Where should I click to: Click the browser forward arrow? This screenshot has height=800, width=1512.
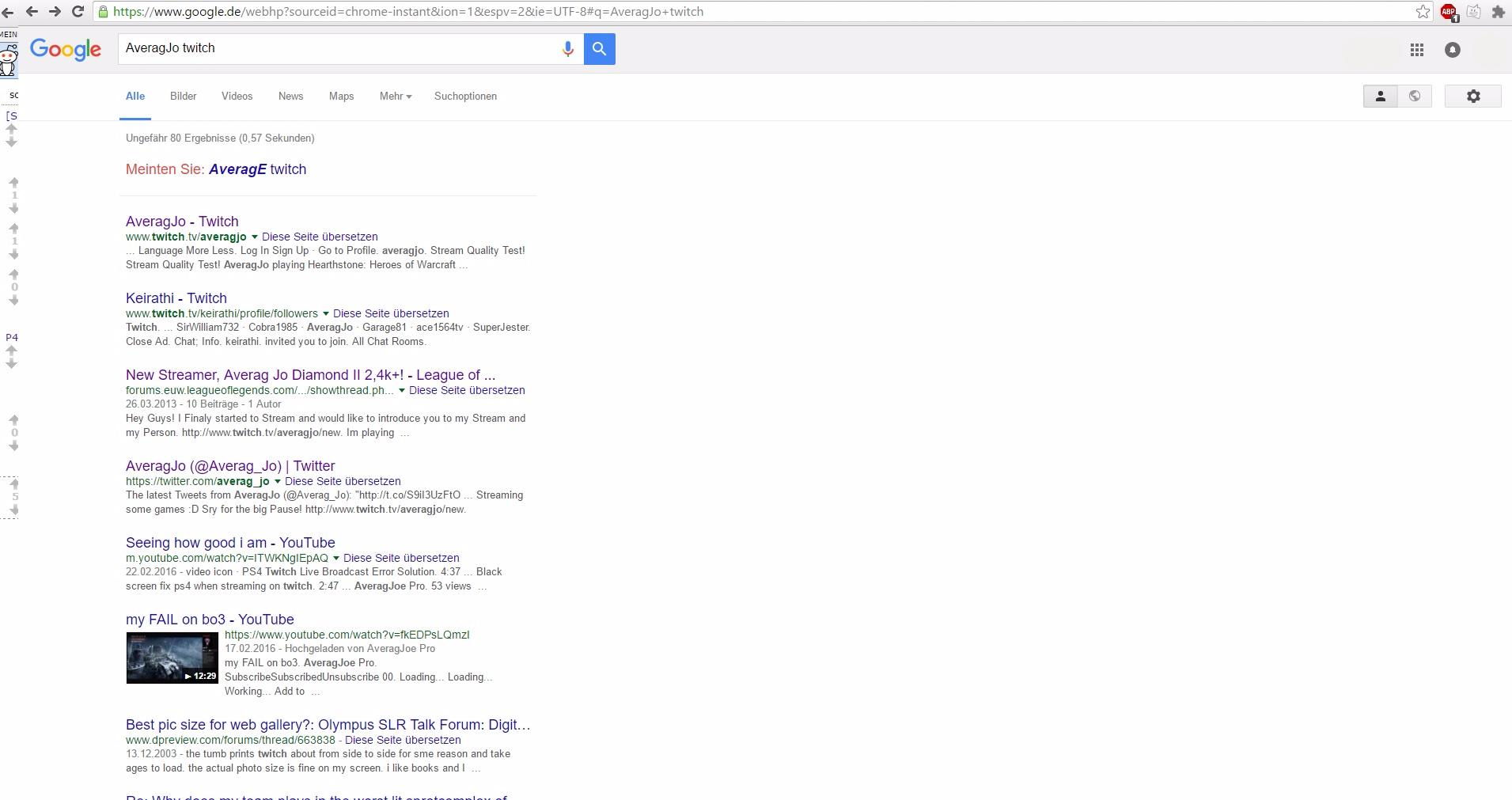pyautogui.click(x=55, y=11)
